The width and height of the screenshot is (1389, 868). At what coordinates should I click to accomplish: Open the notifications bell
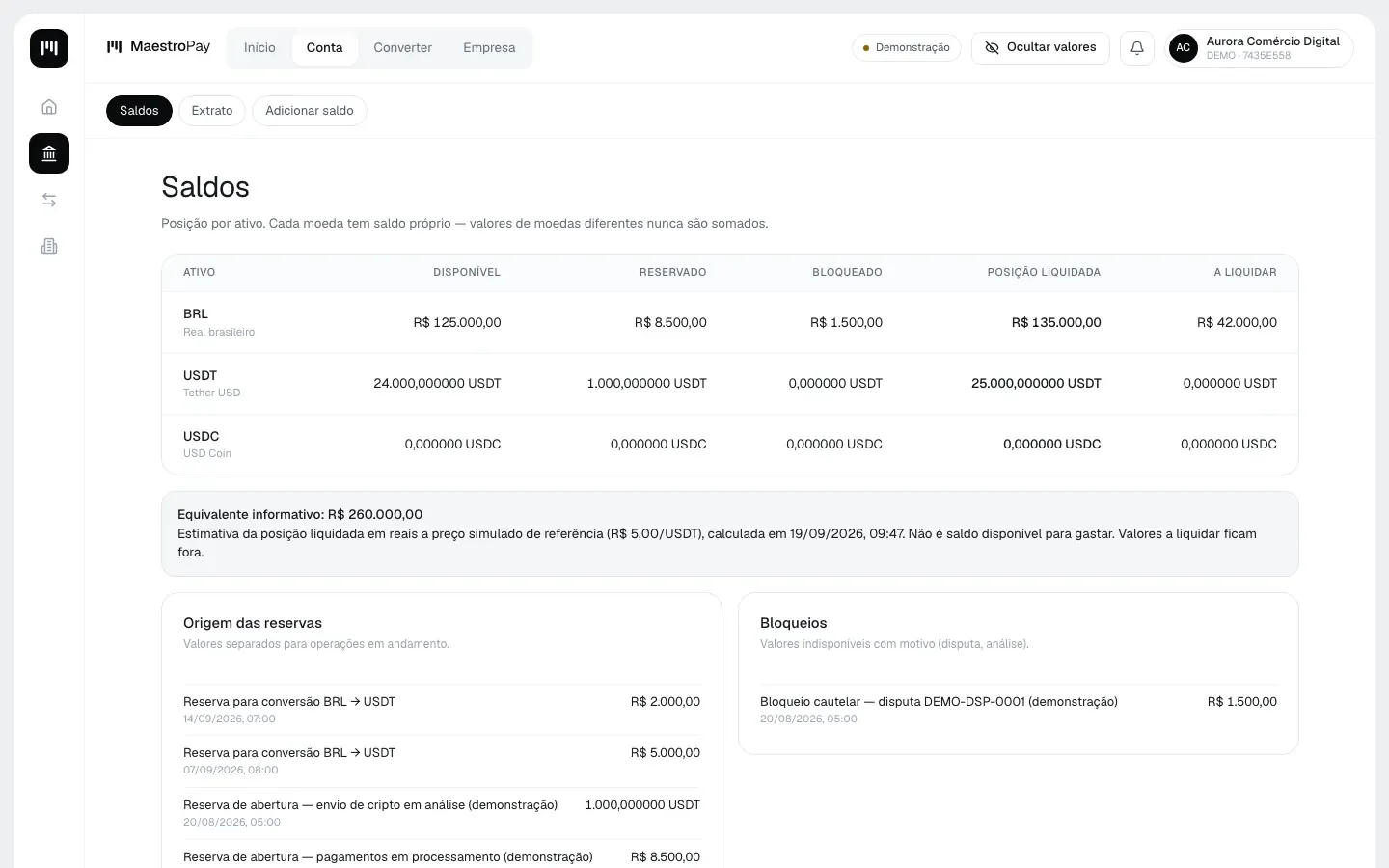click(x=1137, y=47)
